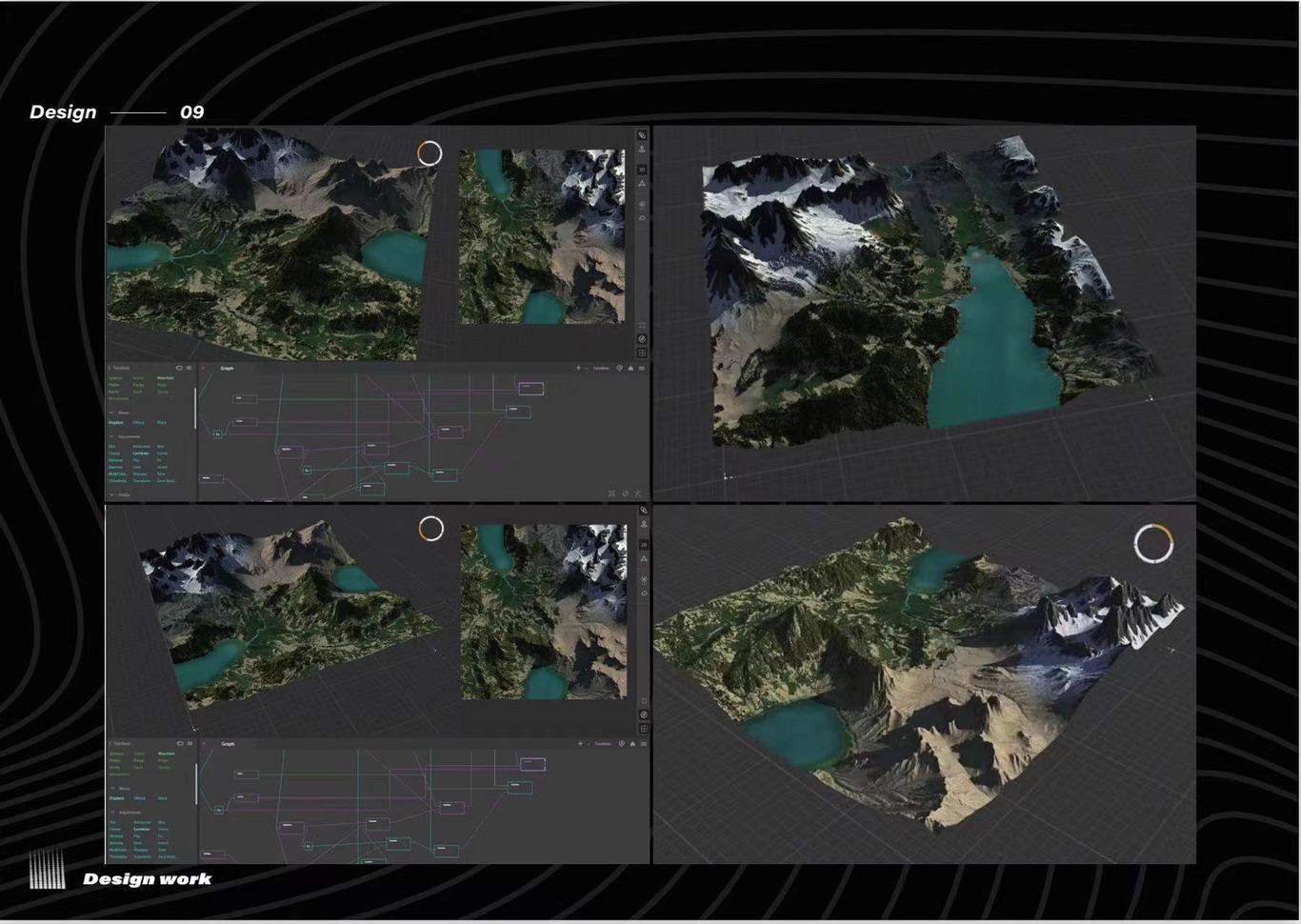
Task: Switch lower viewport to 2D view mode
Action: (644, 545)
